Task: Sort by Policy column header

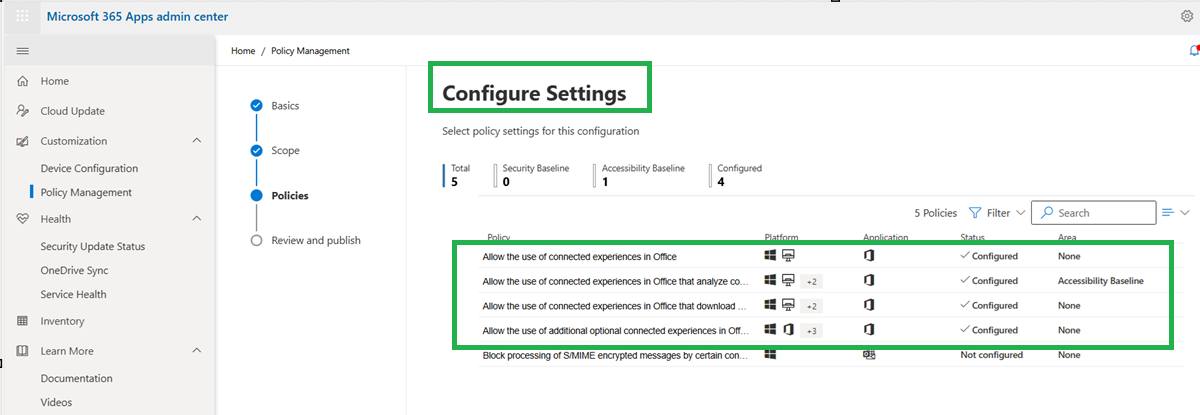Action: (499, 238)
